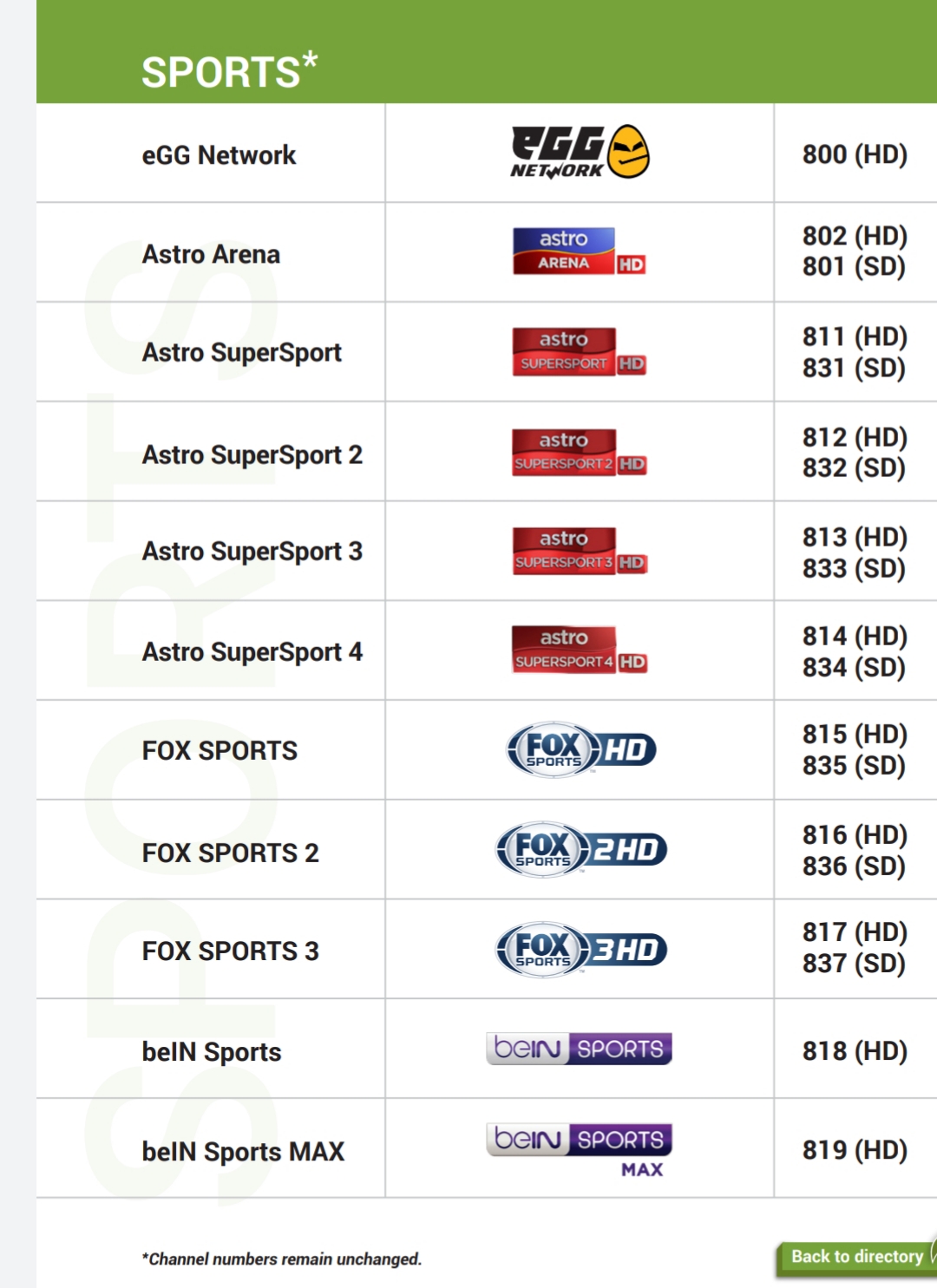Click the beIN Sports MAX logo

(580, 1150)
